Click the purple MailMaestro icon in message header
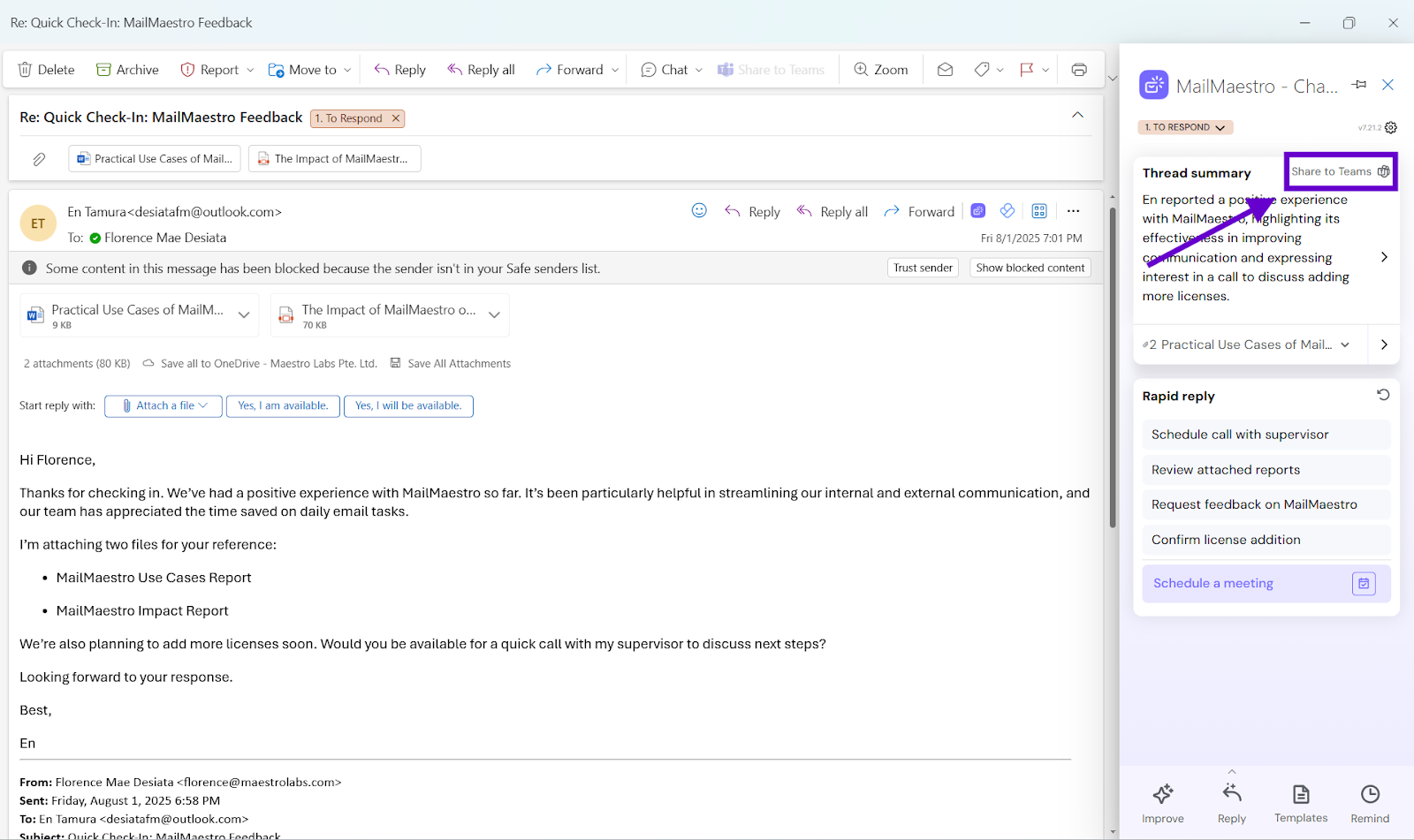The height and width of the screenshot is (840, 1414). [978, 210]
